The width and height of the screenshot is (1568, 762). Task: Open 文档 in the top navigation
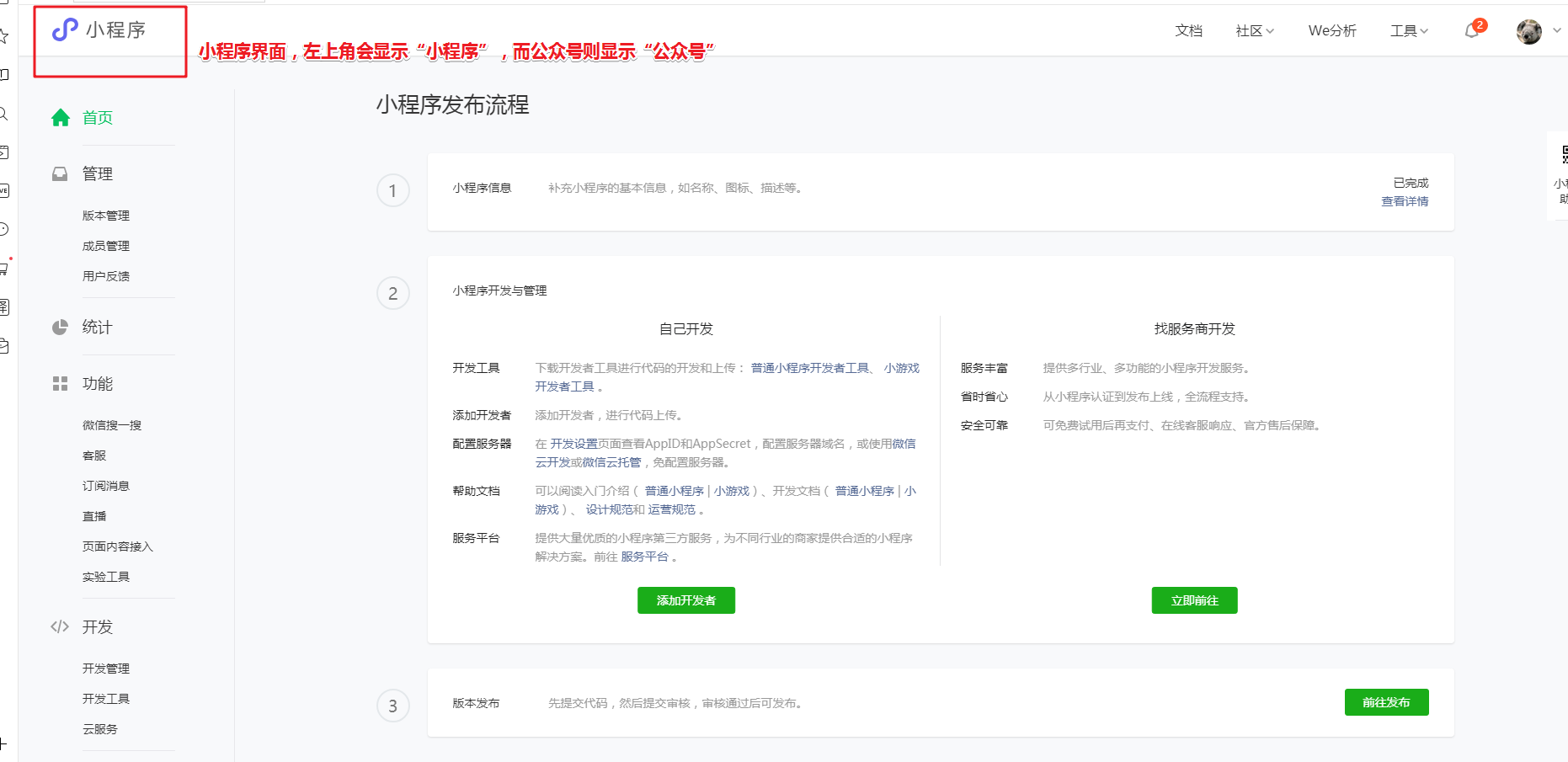click(x=1189, y=31)
